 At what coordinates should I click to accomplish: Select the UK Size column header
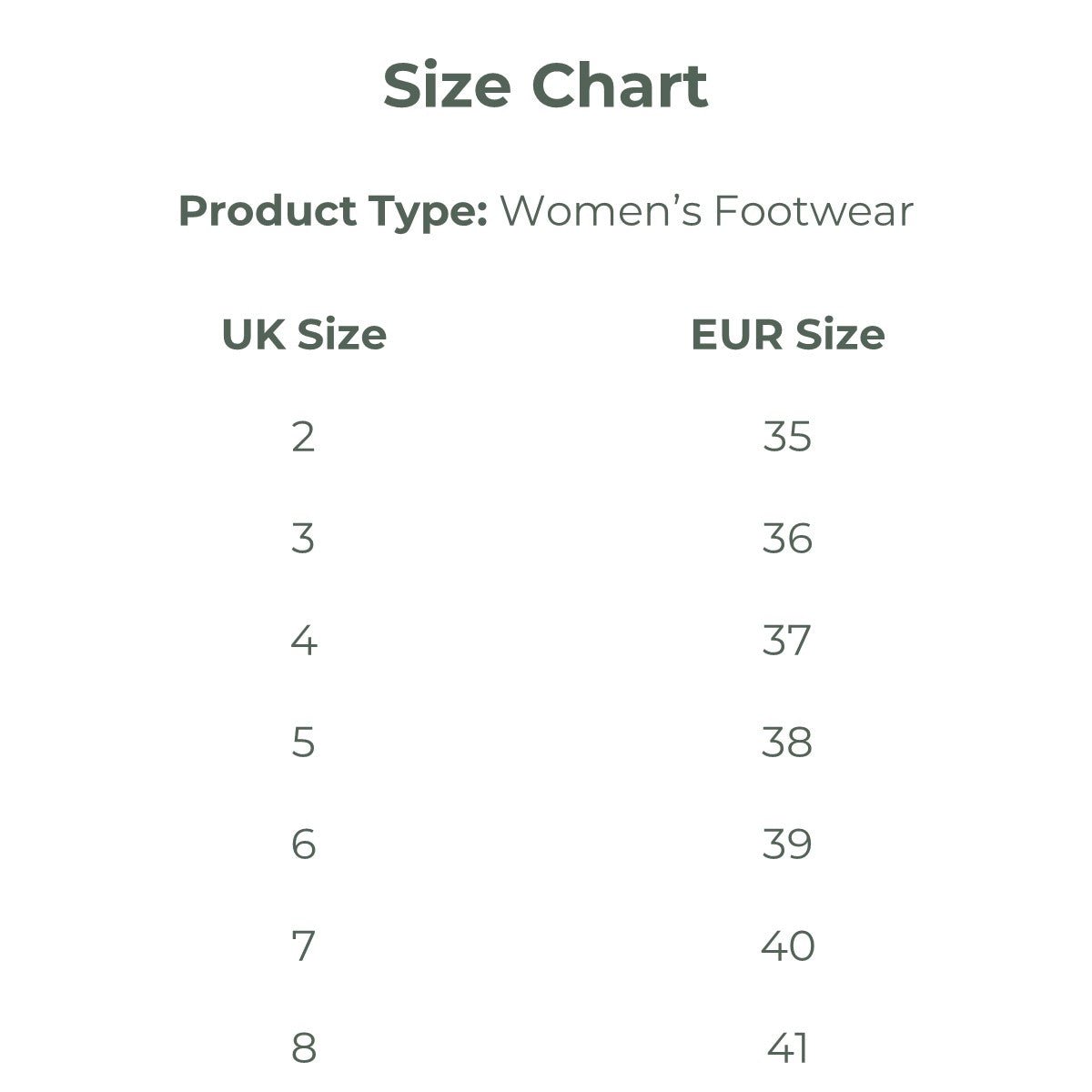(304, 335)
